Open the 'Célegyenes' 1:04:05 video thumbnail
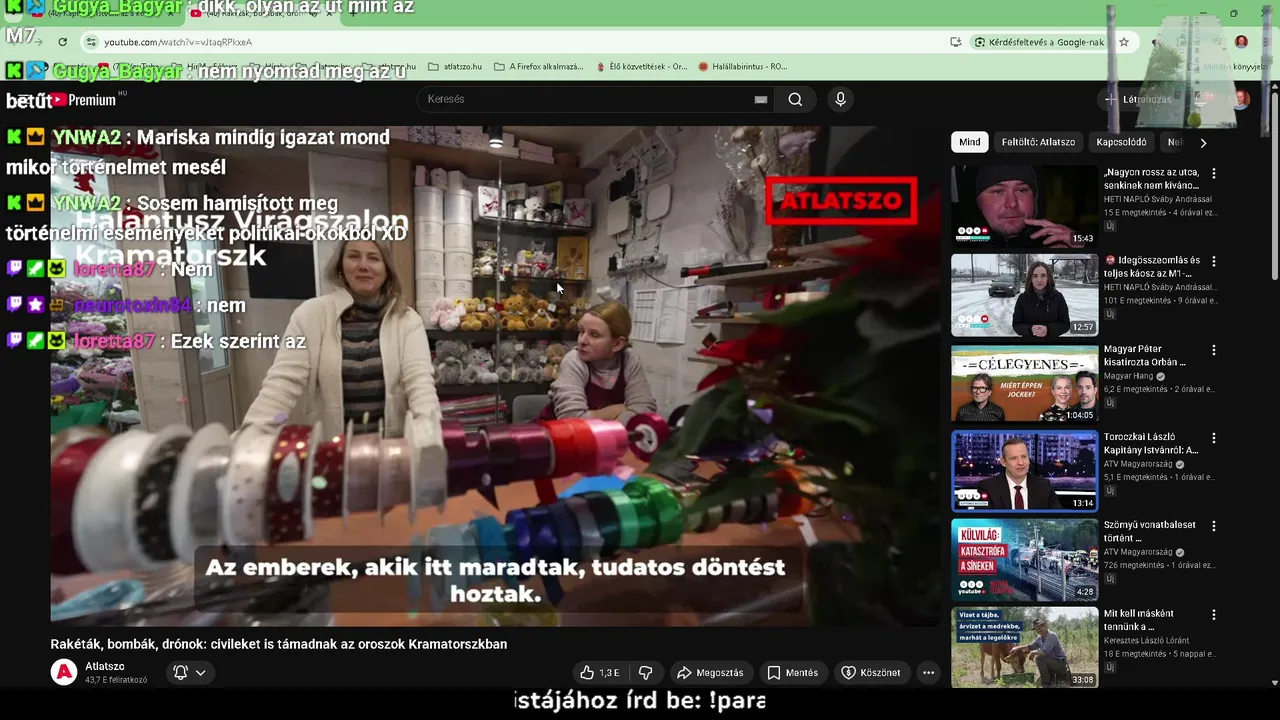This screenshot has width=1280, height=720. [x=1024, y=383]
